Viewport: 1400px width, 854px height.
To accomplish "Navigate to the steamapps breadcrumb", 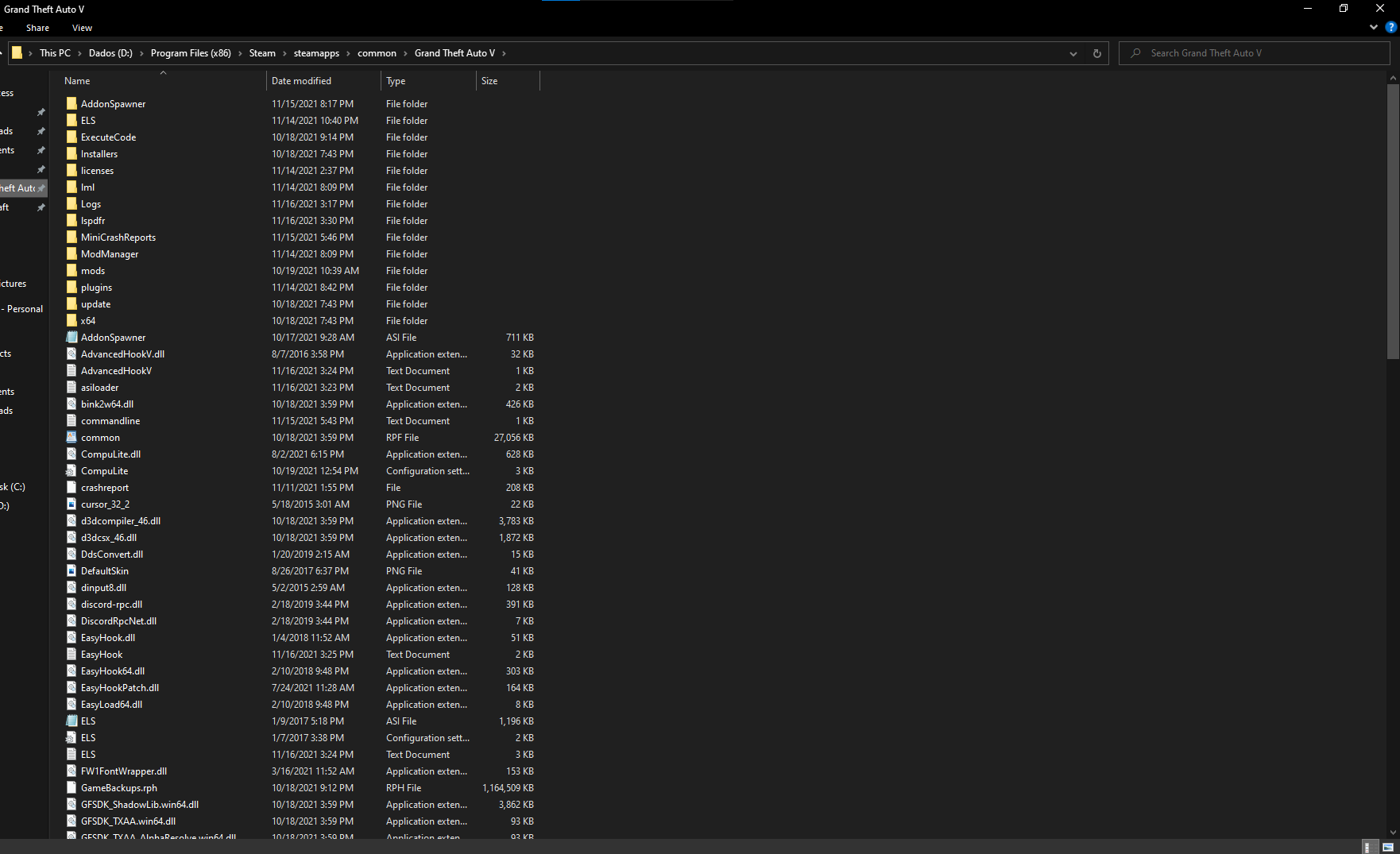I will tap(316, 53).
